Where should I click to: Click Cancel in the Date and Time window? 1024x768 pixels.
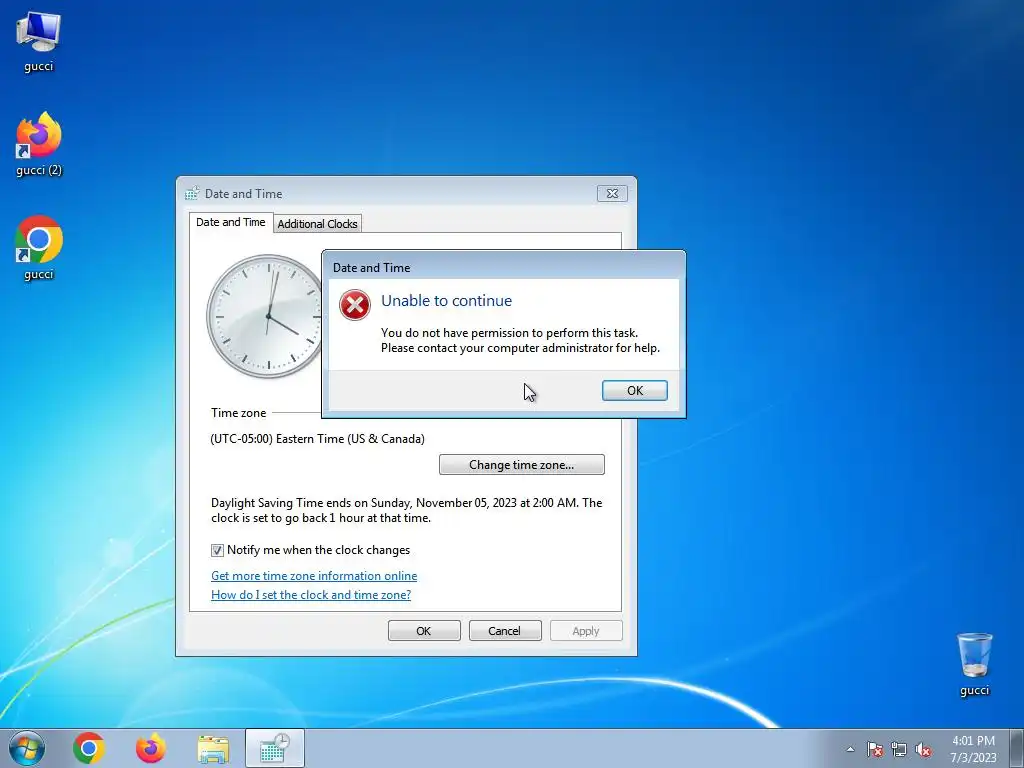[505, 631]
